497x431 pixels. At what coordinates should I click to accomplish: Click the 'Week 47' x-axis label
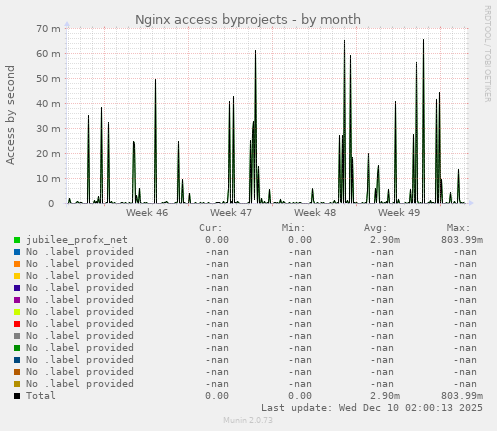231,213
